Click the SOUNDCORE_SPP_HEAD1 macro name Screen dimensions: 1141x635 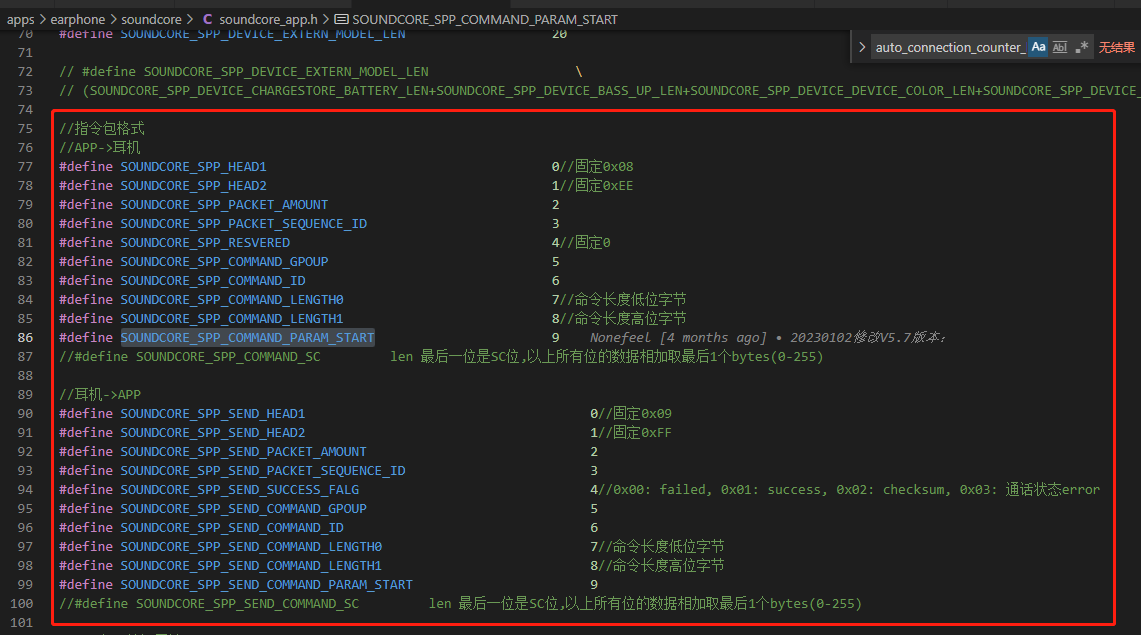194,167
